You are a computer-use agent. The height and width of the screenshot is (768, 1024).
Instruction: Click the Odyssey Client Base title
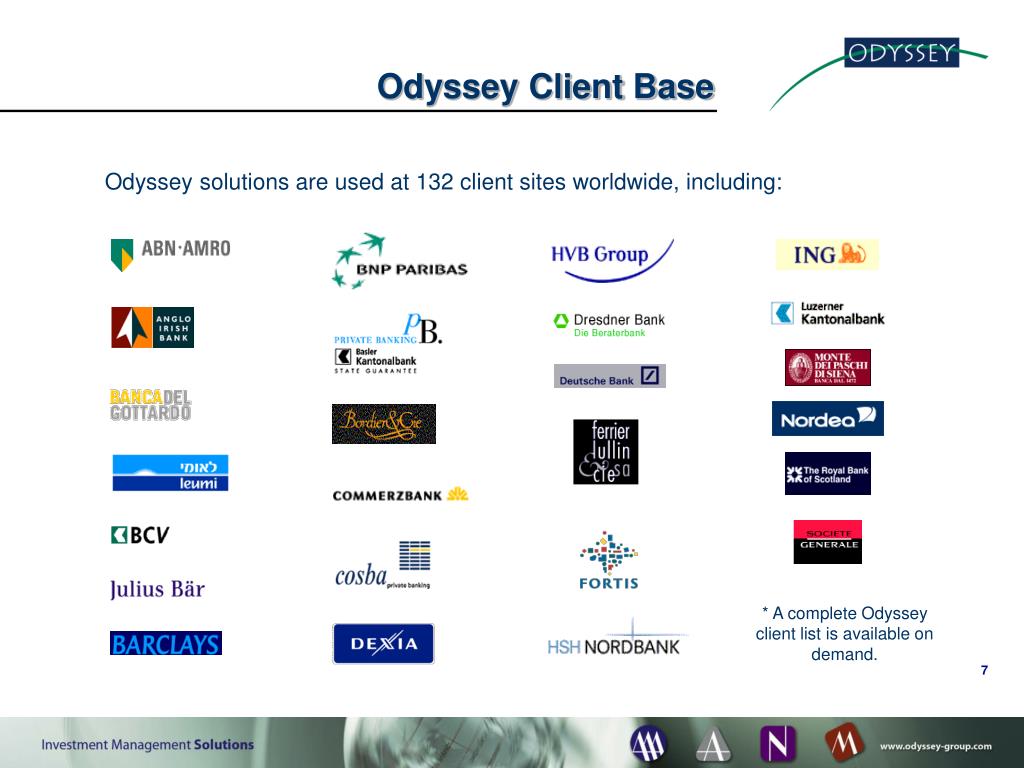546,87
